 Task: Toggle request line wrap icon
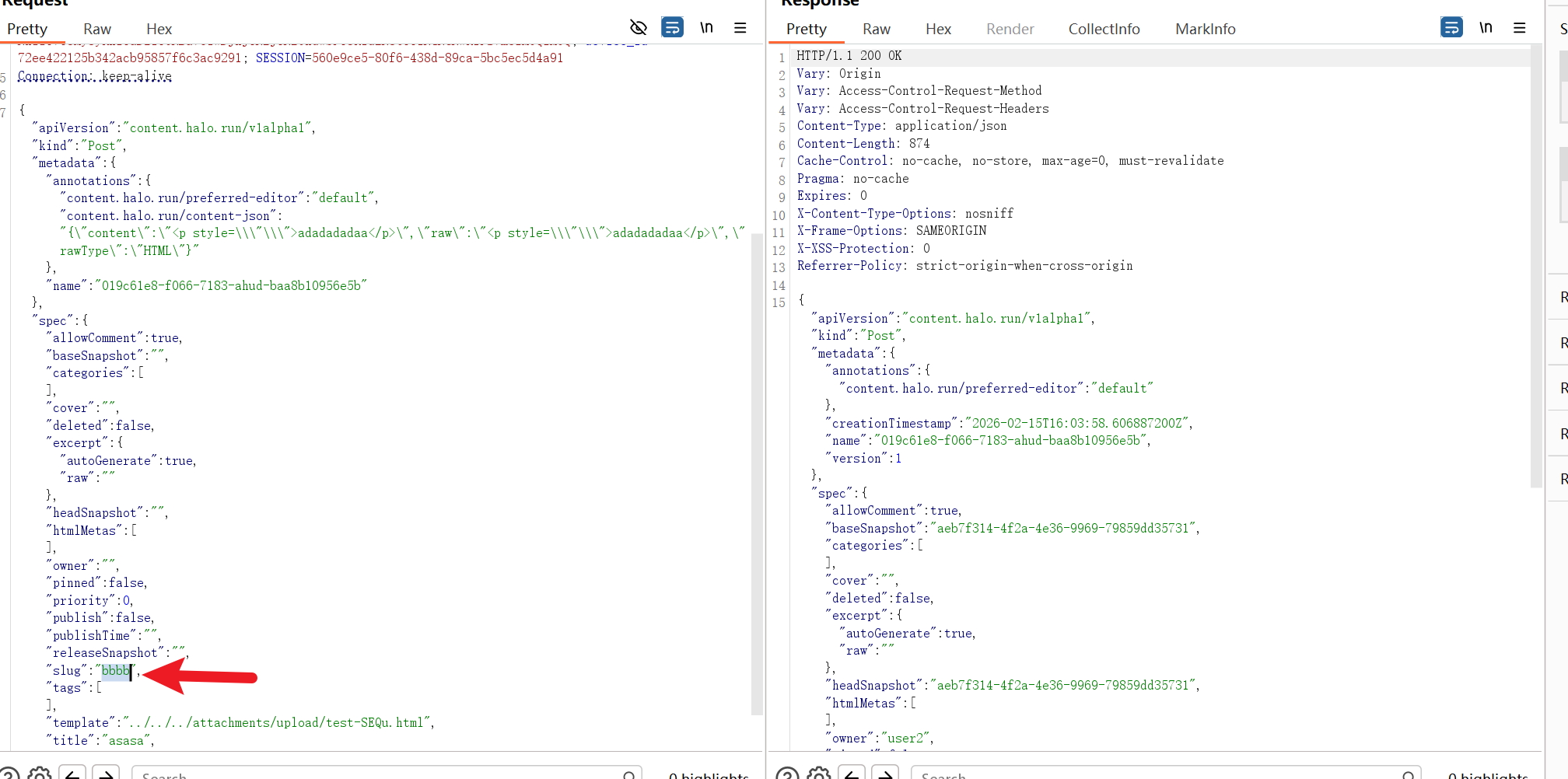[x=672, y=27]
